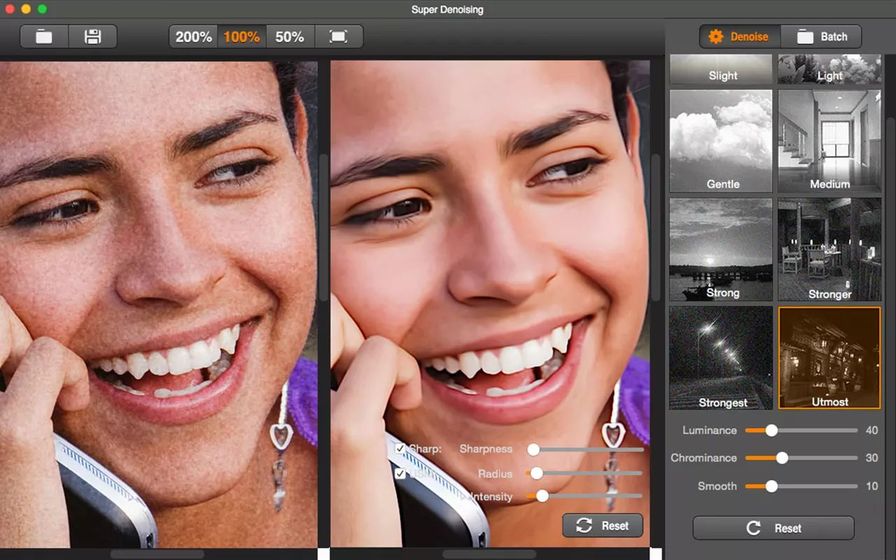Adjust the Radius slider handle
The height and width of the screenshot is (560, 896).
point(537,473)
